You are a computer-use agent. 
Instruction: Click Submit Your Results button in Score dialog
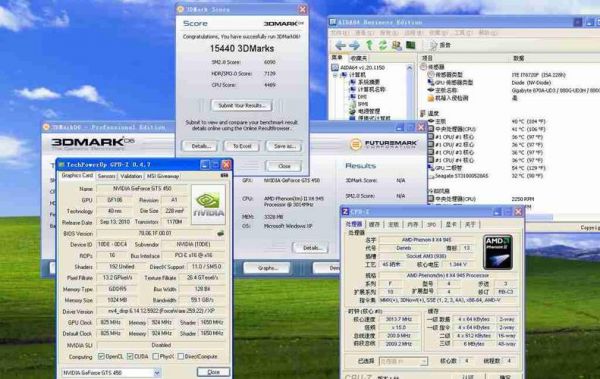[x=241, y=105]
